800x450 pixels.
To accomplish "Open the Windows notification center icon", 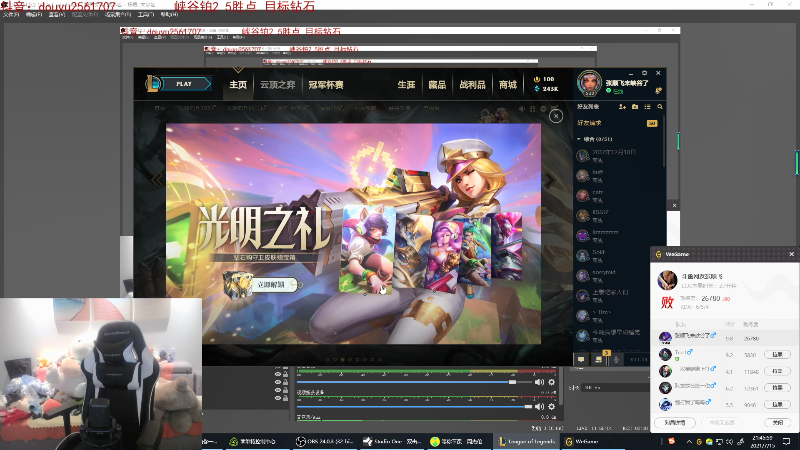I will pyautogui.click(x=786, y=441).
